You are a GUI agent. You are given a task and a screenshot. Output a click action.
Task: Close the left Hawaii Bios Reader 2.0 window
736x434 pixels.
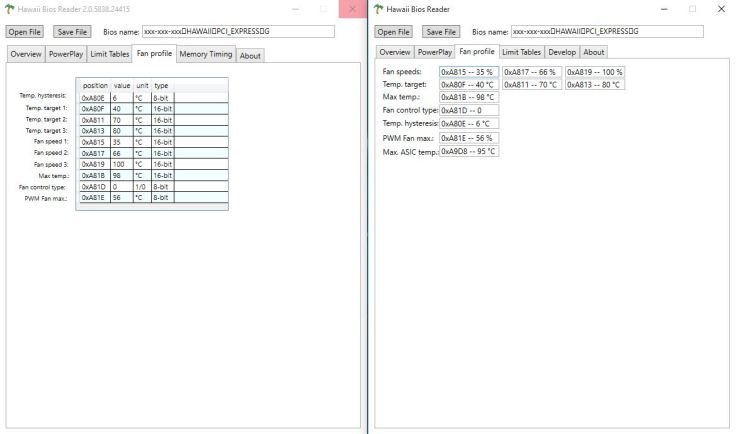tap(352, 9)
